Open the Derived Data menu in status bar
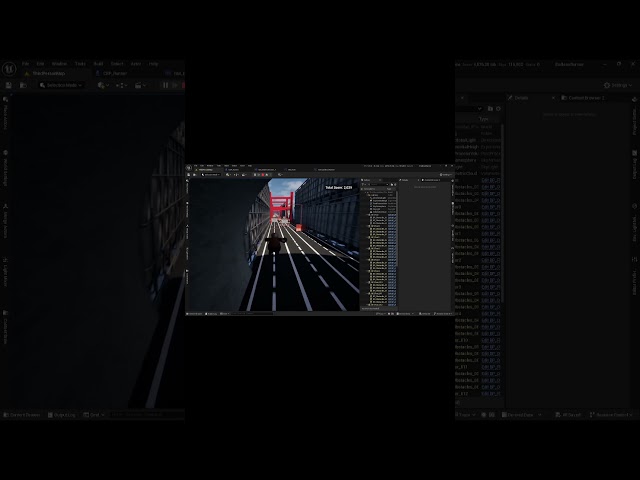The height and width of the screenshot is (480, 640). tap(522, 415)
